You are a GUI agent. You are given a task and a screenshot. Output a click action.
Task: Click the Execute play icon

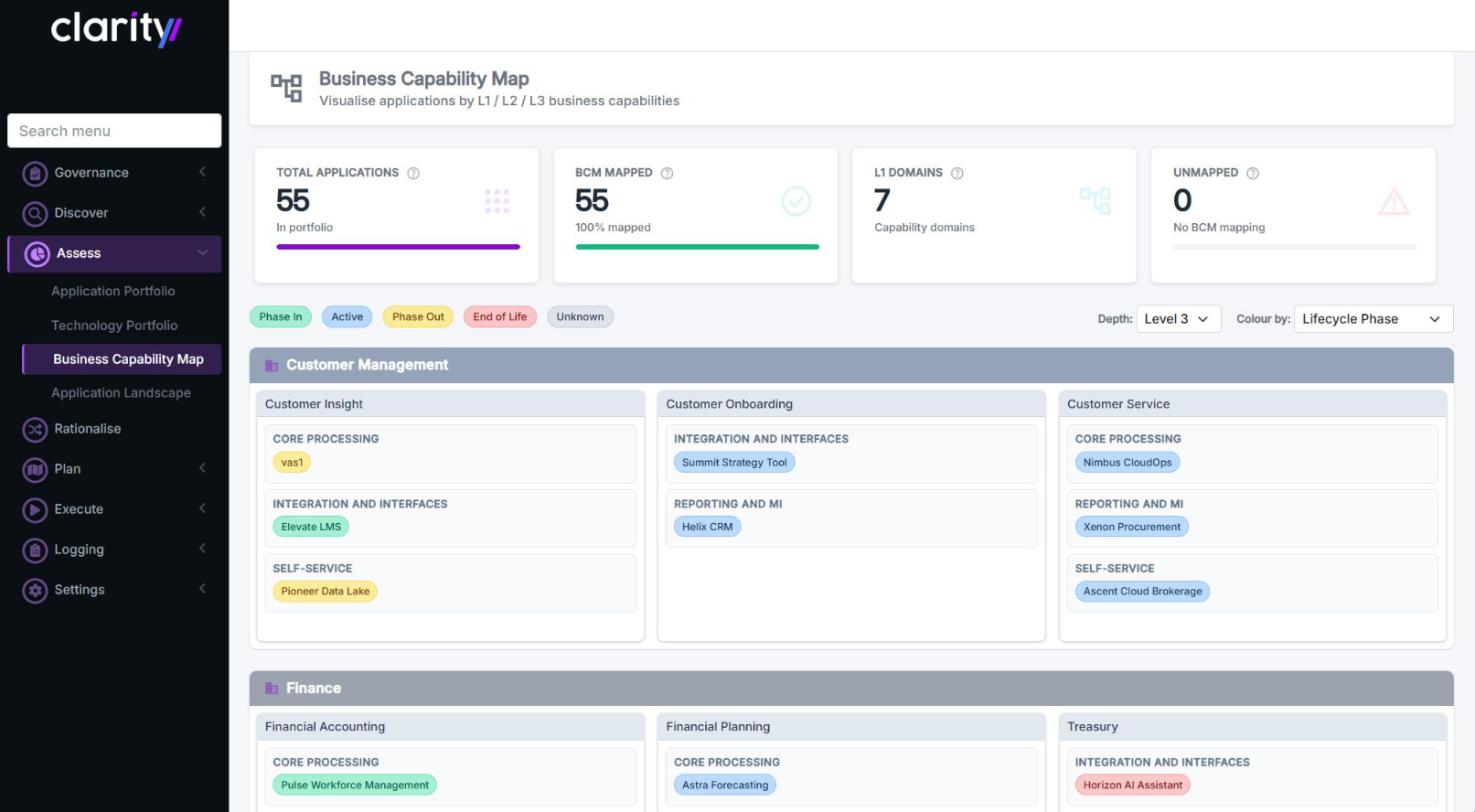[35, 510]
